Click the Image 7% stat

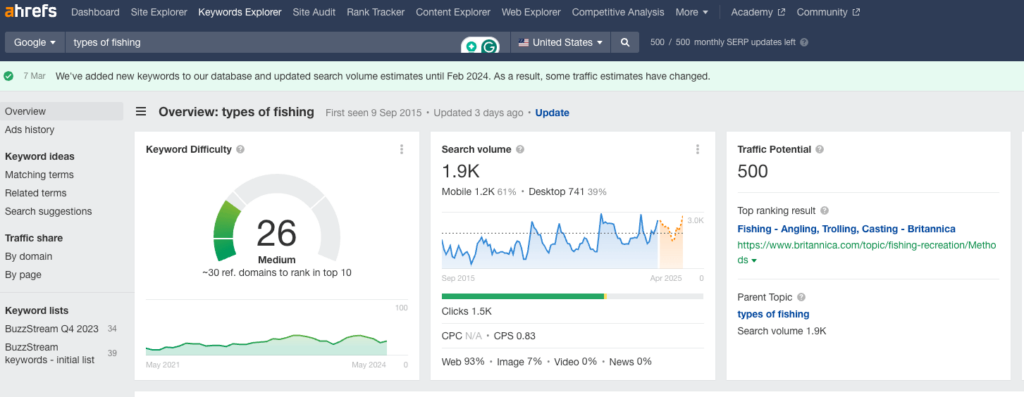coord(519,361)
